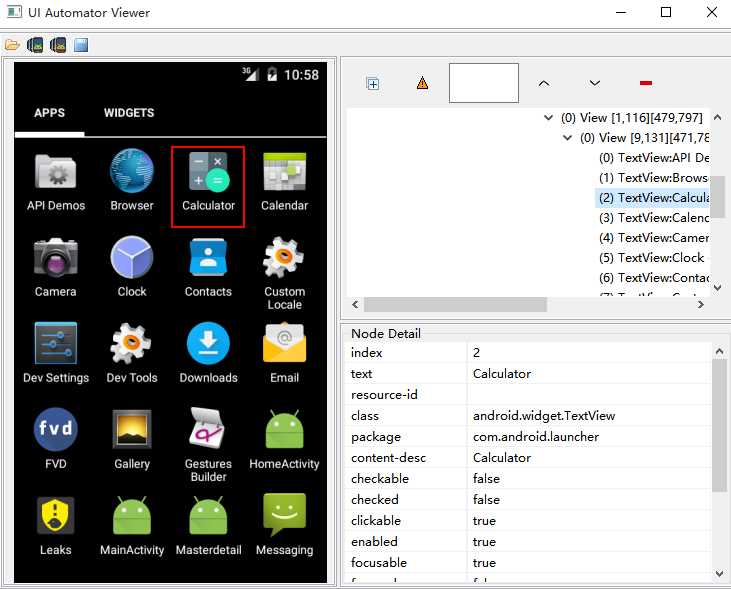Screen dimensions: 731x589
Task: Click the Open folder toolbar icon
Action: point(12,45)
